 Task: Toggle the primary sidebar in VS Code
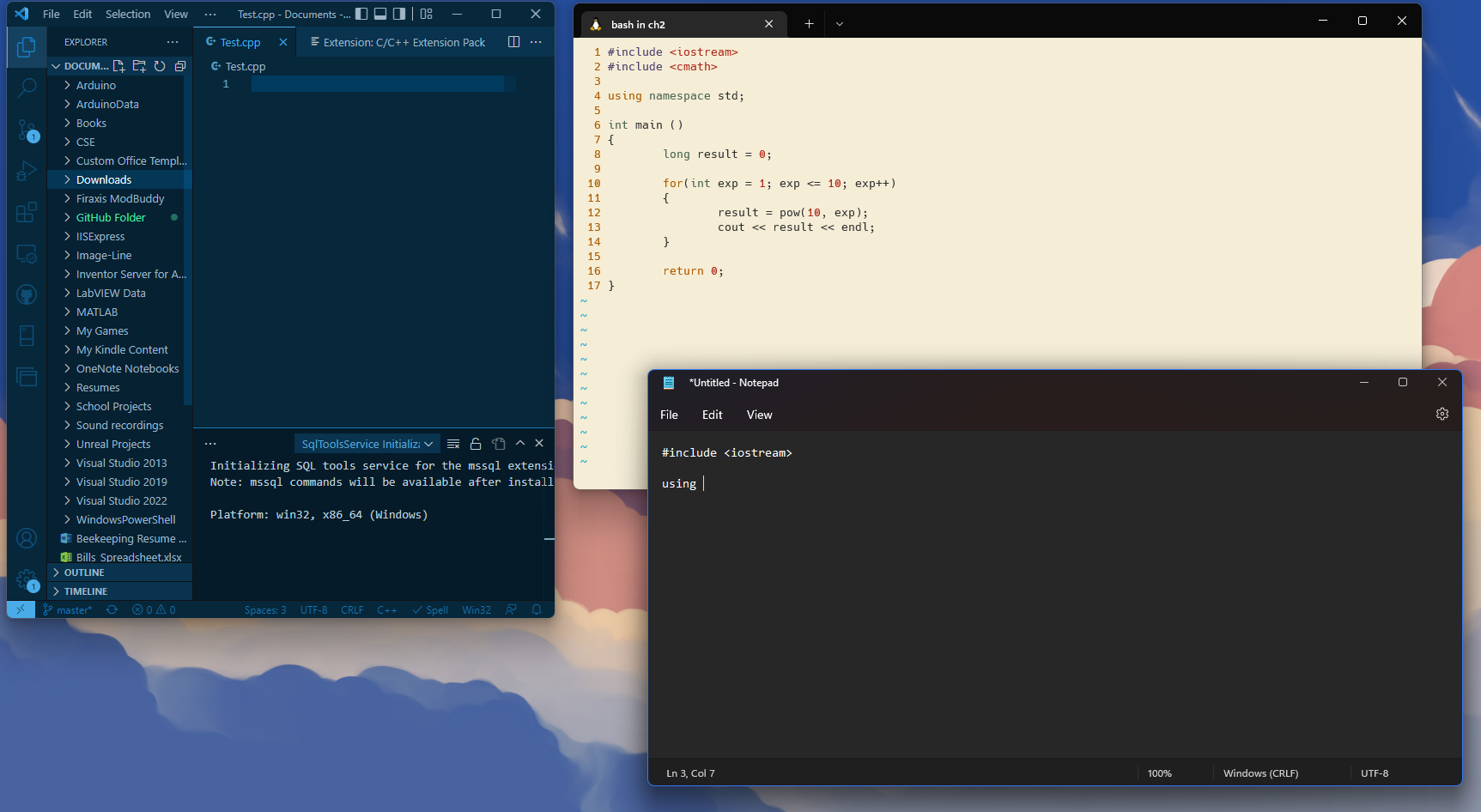361,14
